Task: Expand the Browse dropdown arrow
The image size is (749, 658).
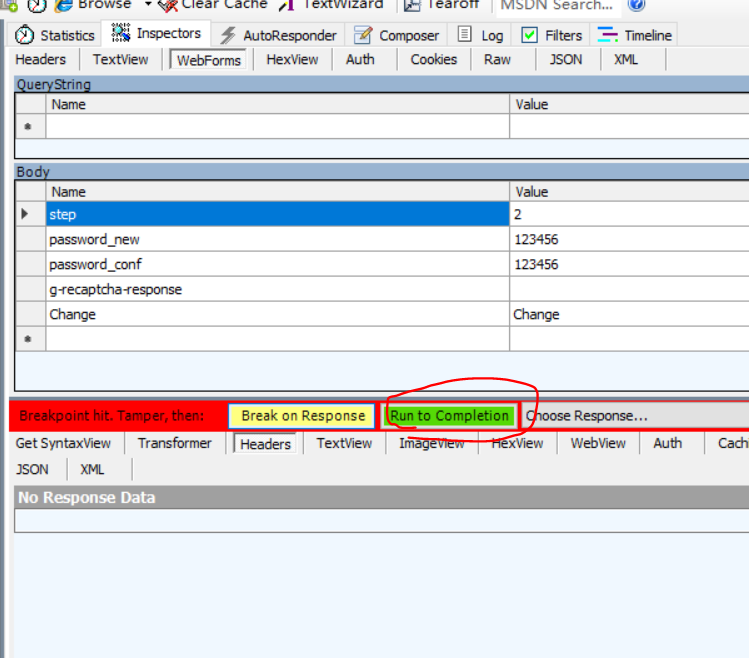Action: click(x=148, y=4)
